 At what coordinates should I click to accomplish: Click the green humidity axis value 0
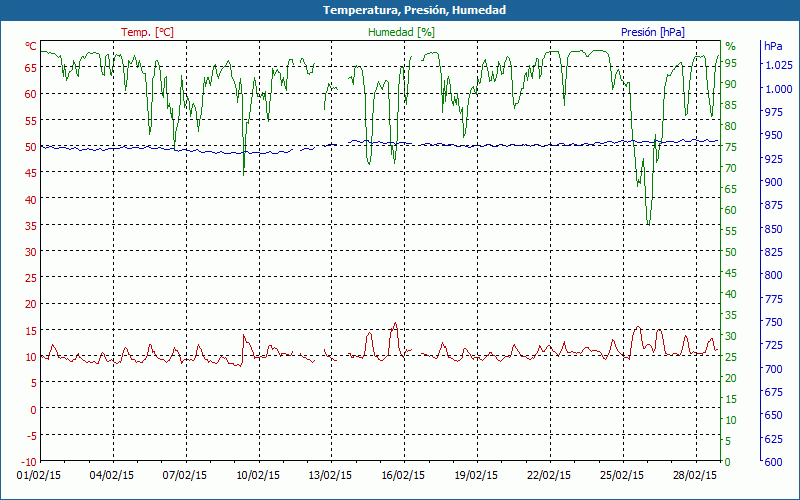tap(728, 462)
